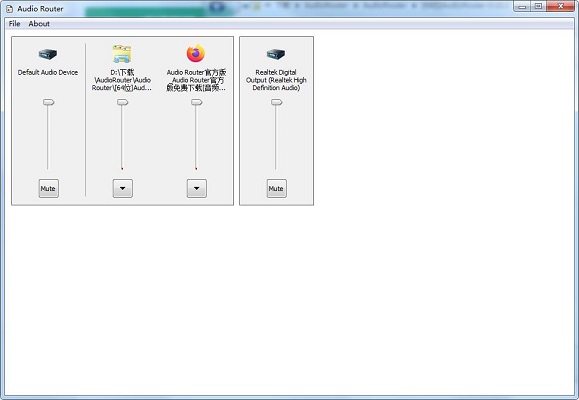Click the Audio Router title bar icon

[x=10, y=8]
